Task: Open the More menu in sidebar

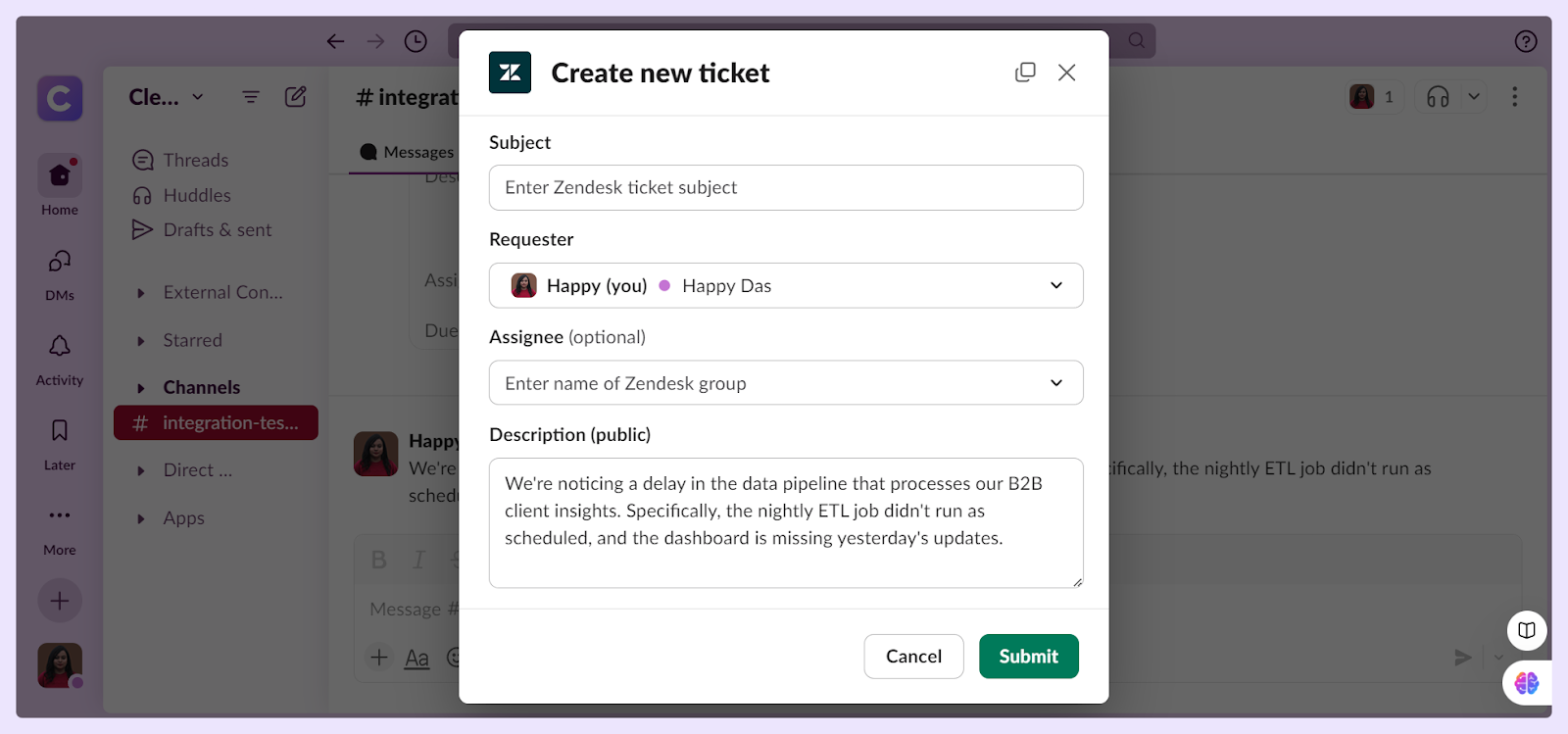Action: [60, 529]
